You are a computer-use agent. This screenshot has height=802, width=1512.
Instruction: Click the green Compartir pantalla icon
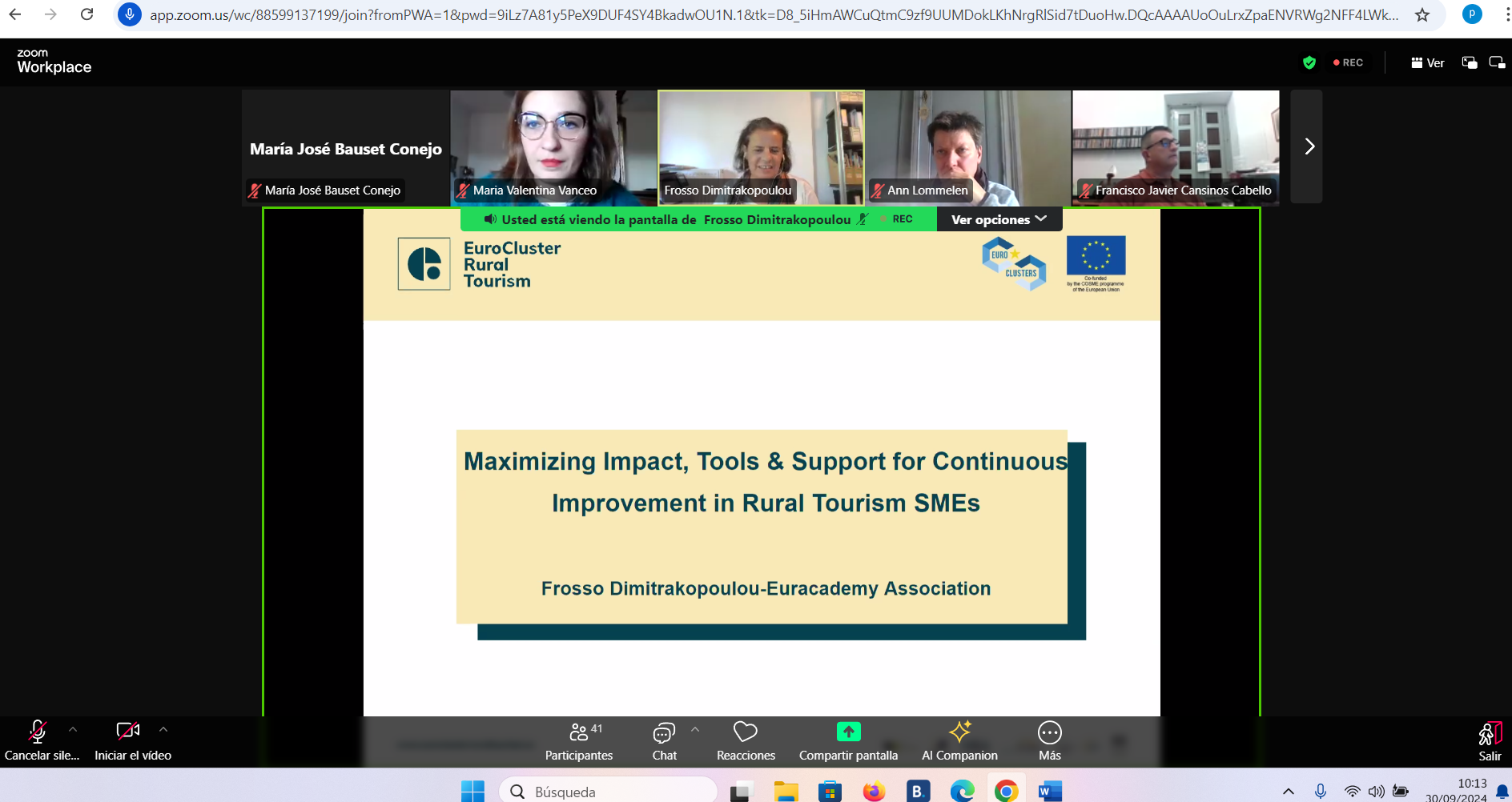848,732
